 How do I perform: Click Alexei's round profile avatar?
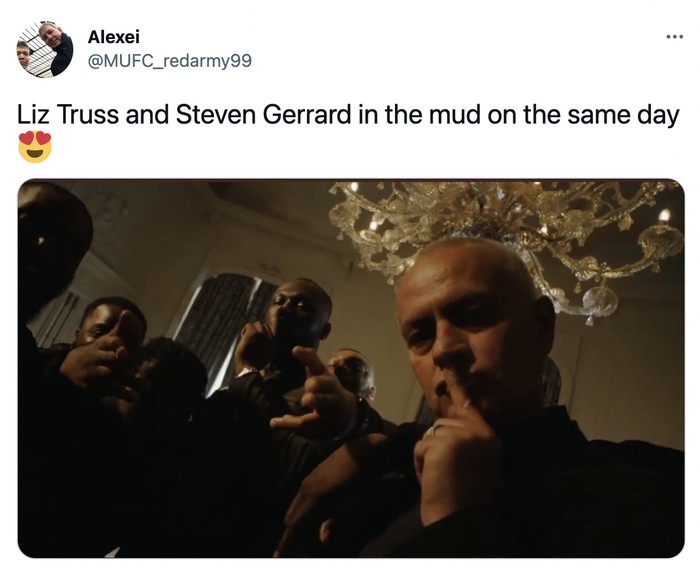[x=45, y=49]
